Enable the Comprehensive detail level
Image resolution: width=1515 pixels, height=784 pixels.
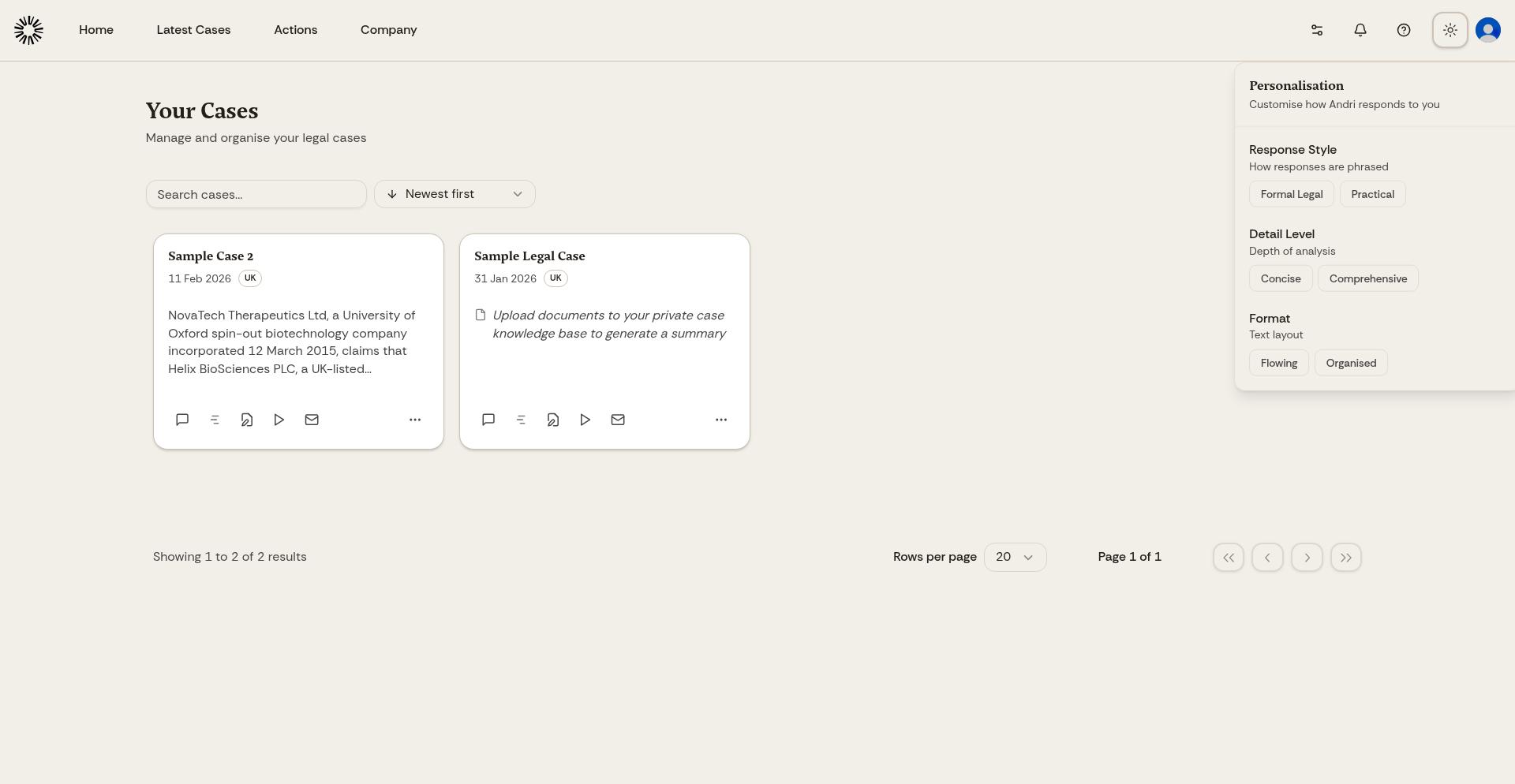pyautogui.click(x=1367, y=278)
